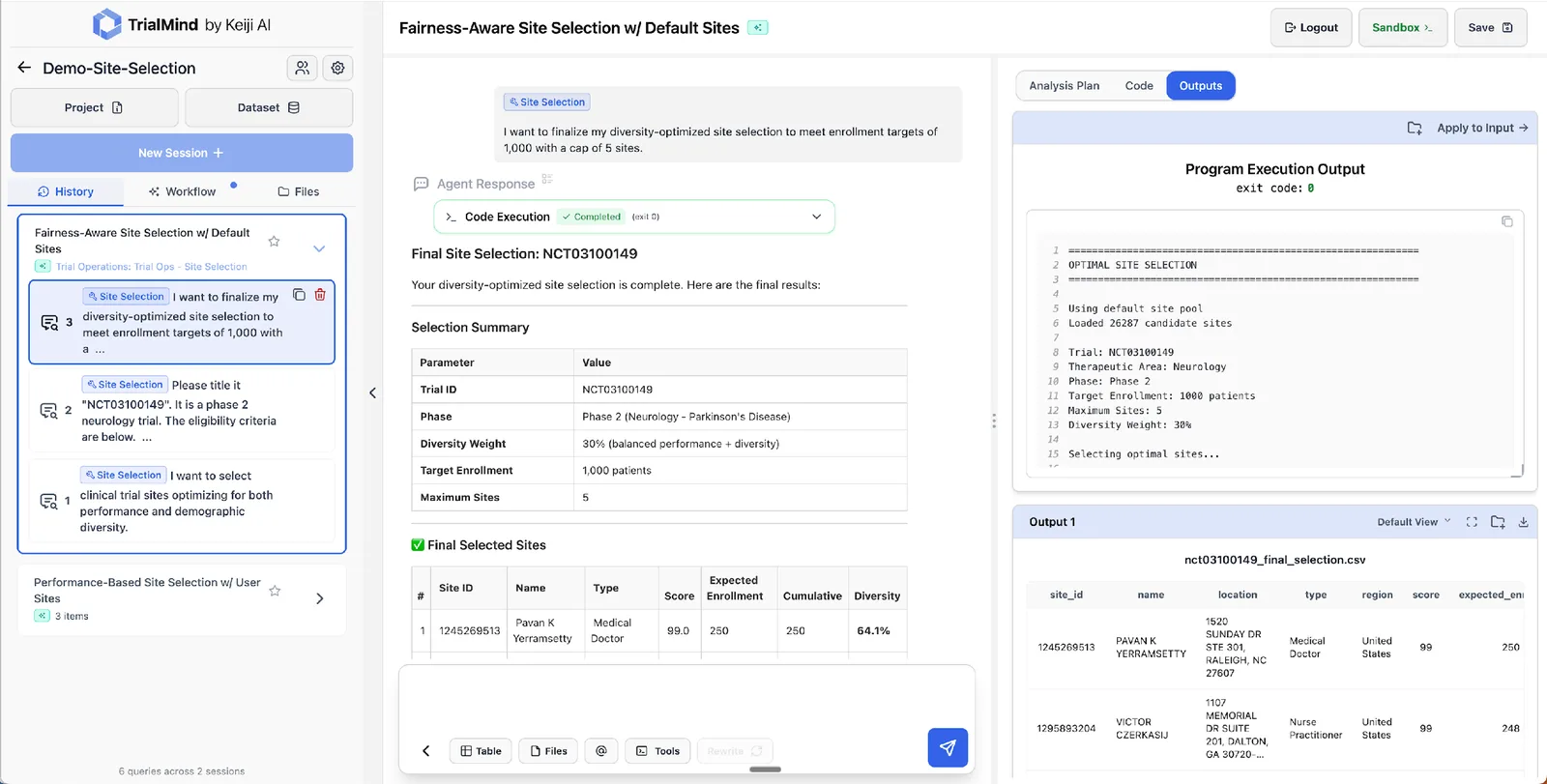The height and width of the screenshot is (784, 1547).
Task: Copy query 3 in the history list
Action: 299,295
